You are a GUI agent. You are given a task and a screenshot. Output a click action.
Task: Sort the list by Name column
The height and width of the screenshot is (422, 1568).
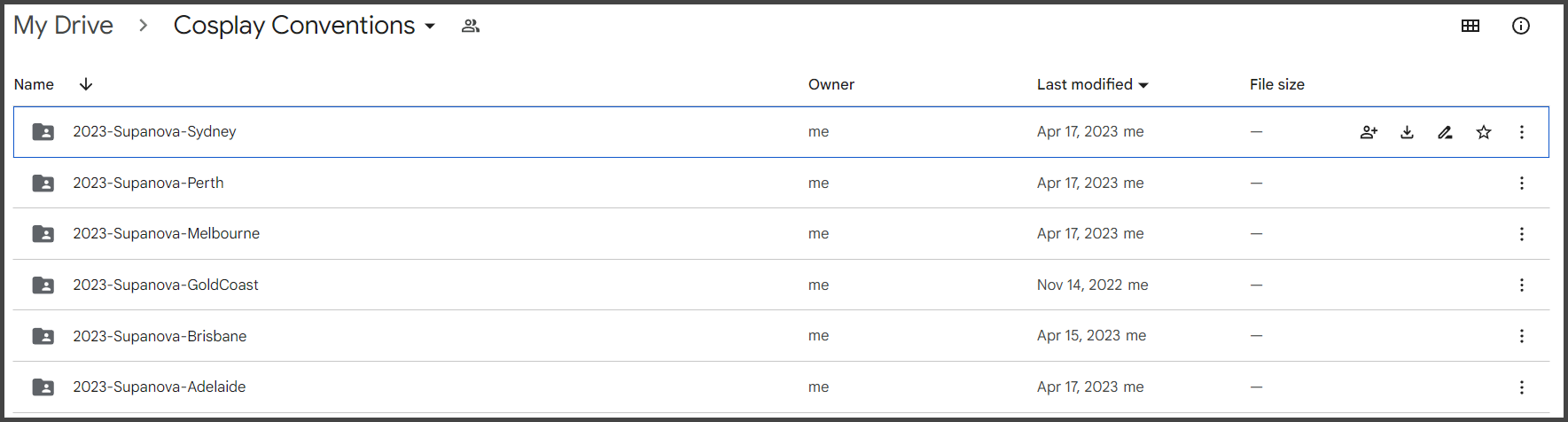[x=34, y=84]
